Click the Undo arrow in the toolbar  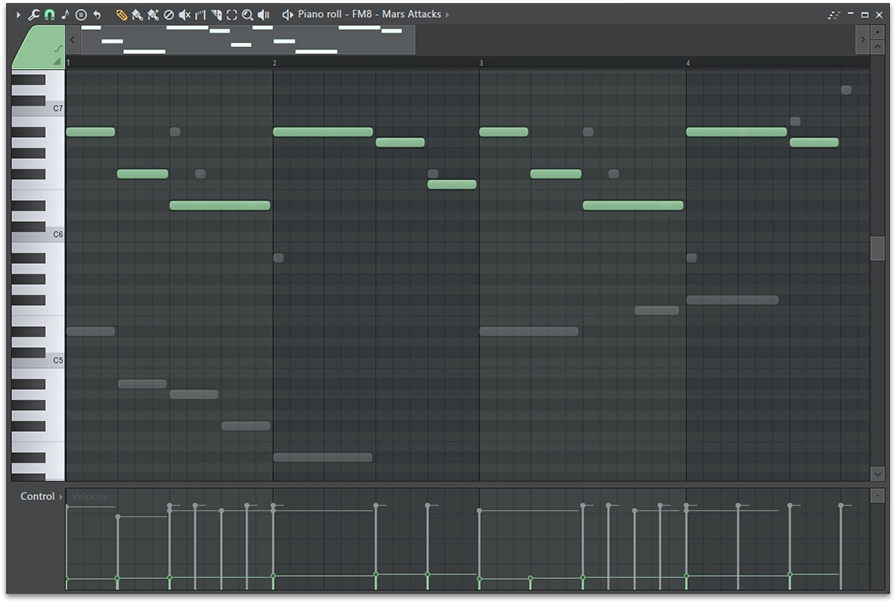[96, 14]
